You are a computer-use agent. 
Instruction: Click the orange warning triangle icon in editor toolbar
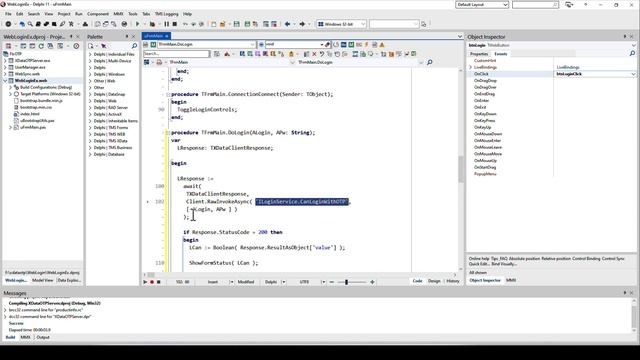pyautogui.click(x=382, y=44)
